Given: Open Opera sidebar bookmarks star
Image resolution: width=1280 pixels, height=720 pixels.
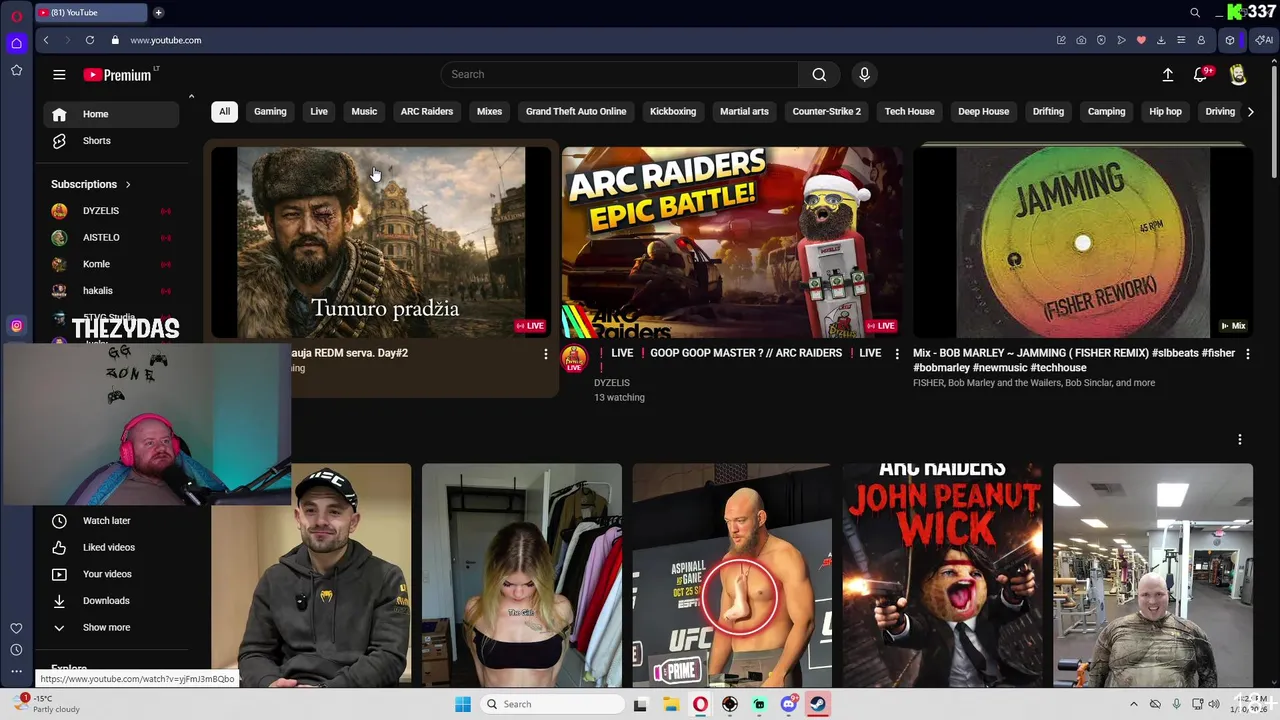Looking at the screenshot, I should (16, 70).
